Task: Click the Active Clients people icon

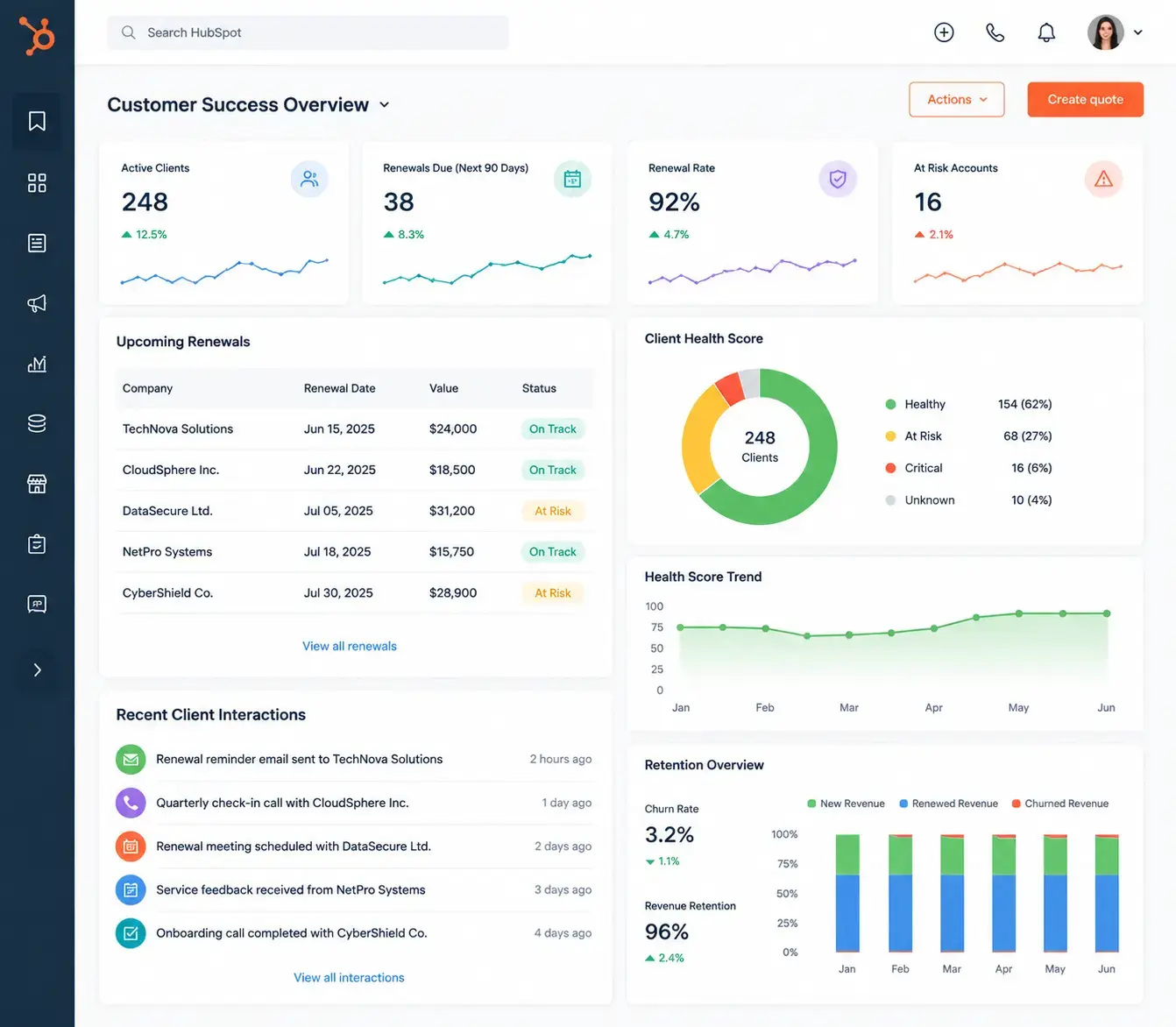Action: click(309, 179)
